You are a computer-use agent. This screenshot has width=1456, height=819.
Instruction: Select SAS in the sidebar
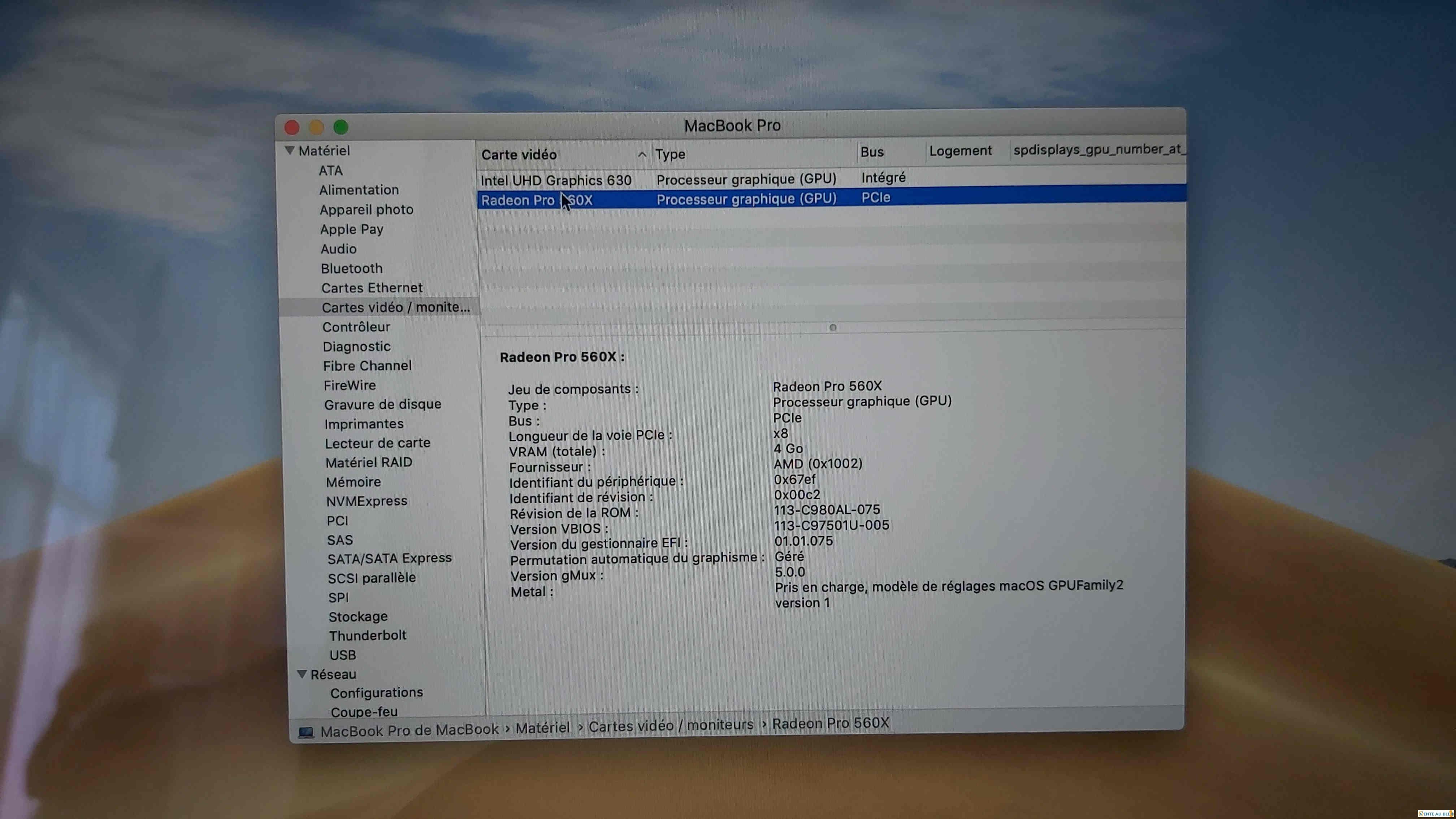[x=340, y=540]
